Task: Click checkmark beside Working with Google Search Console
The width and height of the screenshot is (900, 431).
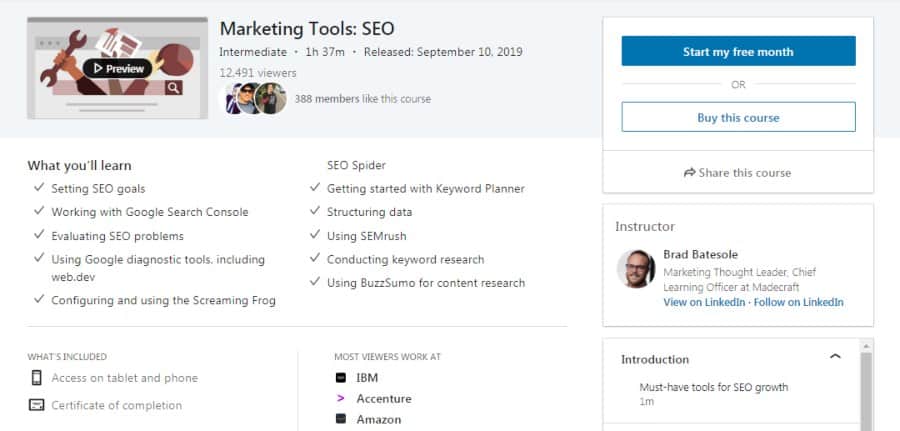Action: [39, 211]
